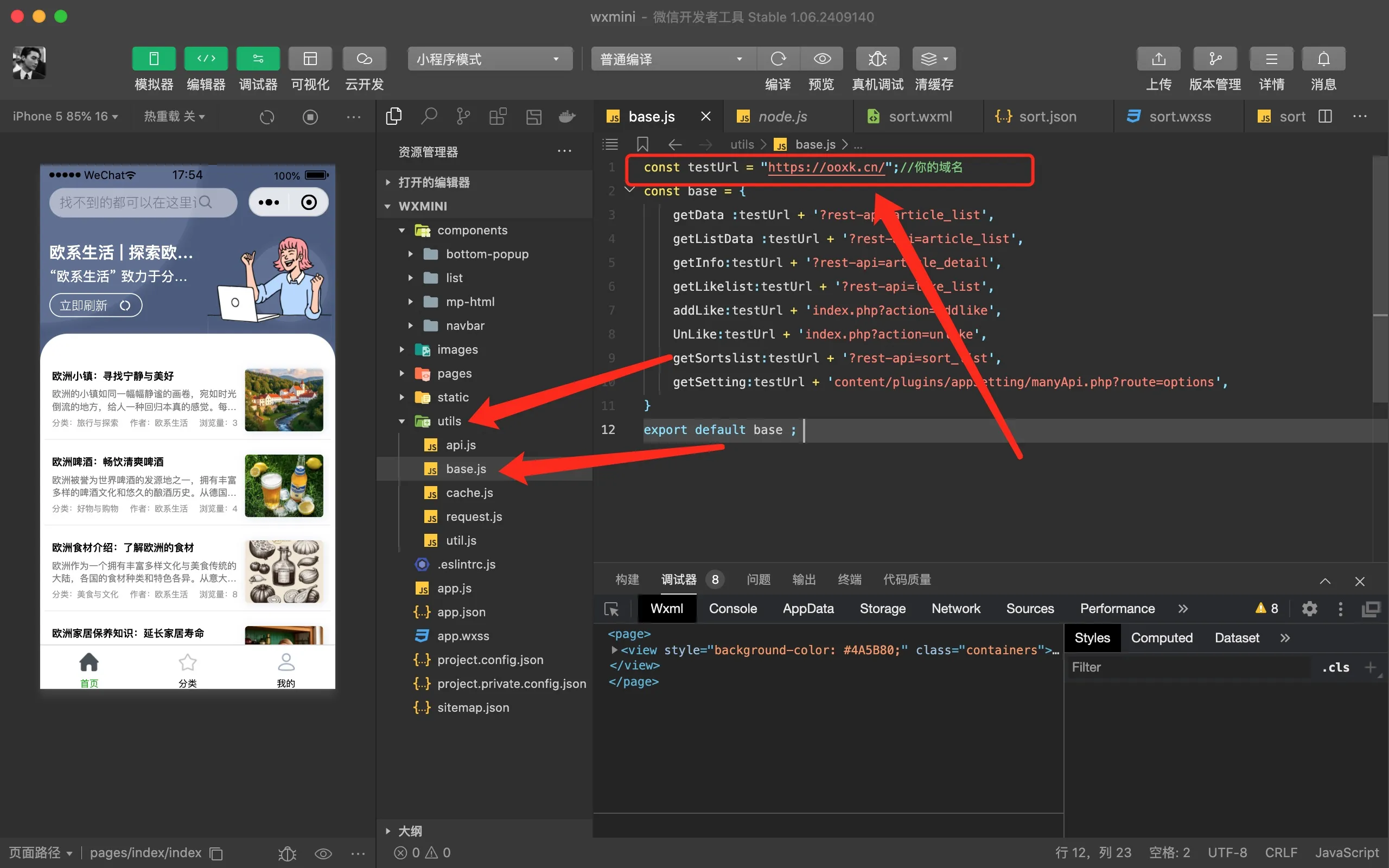The image size is (1389, 868).
Task: Toggle the 可视化 visual panel button
Action: pyautogui.click(x=310, y=59)
